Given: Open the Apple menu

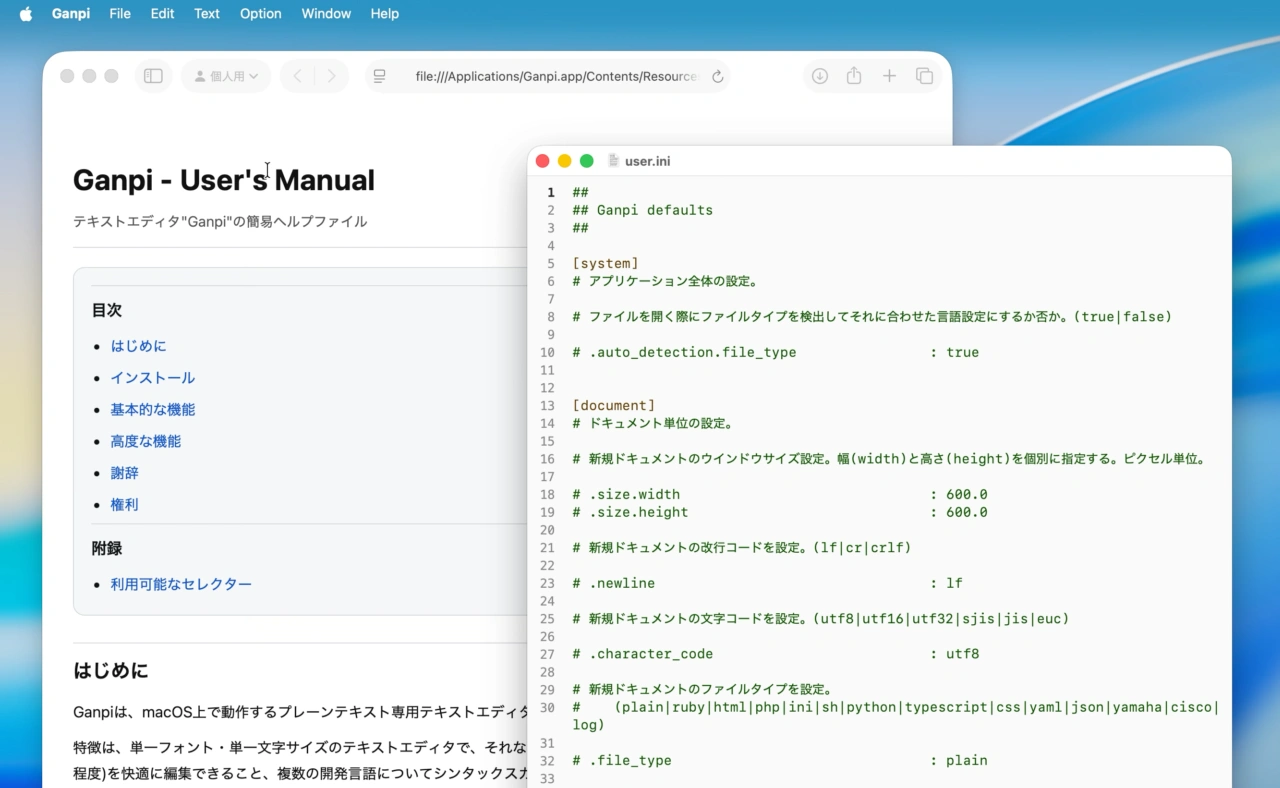Looking at the screenshot, I should point(26,14).
